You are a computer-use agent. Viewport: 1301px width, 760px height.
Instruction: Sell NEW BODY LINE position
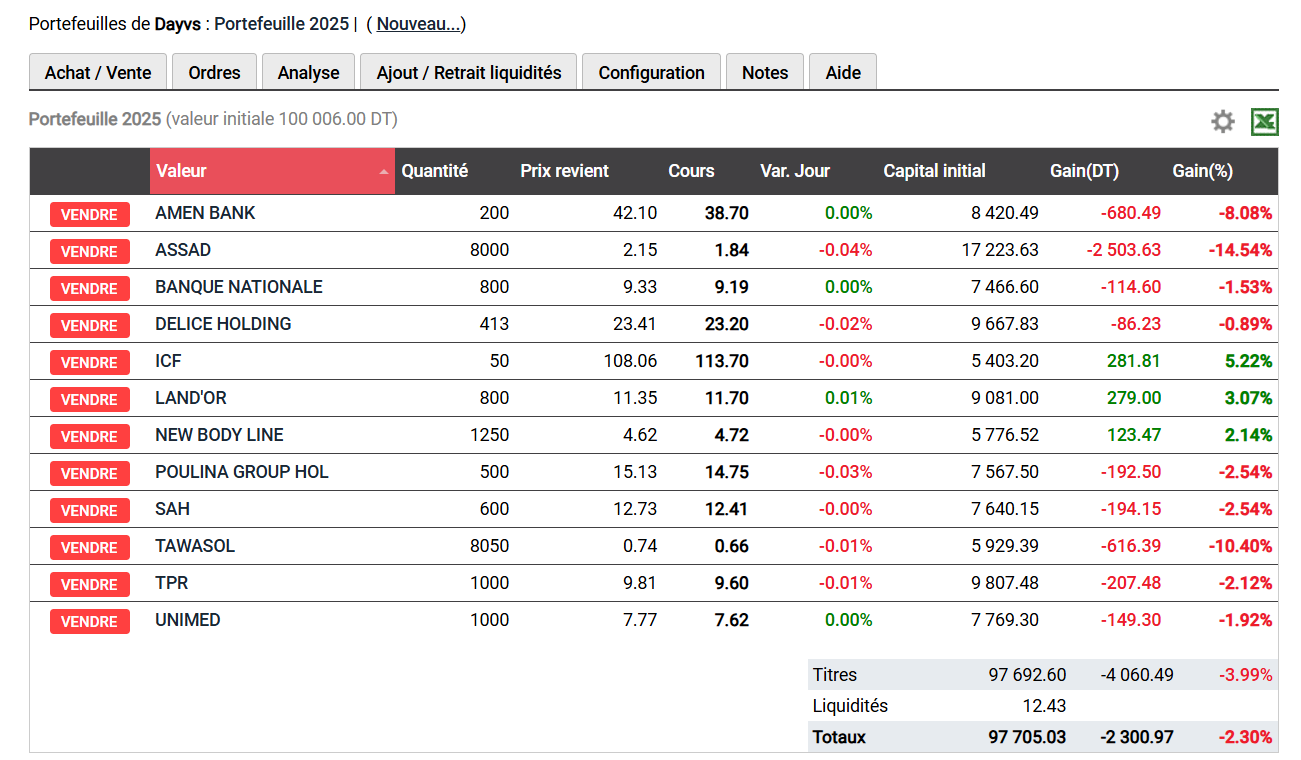90,436
